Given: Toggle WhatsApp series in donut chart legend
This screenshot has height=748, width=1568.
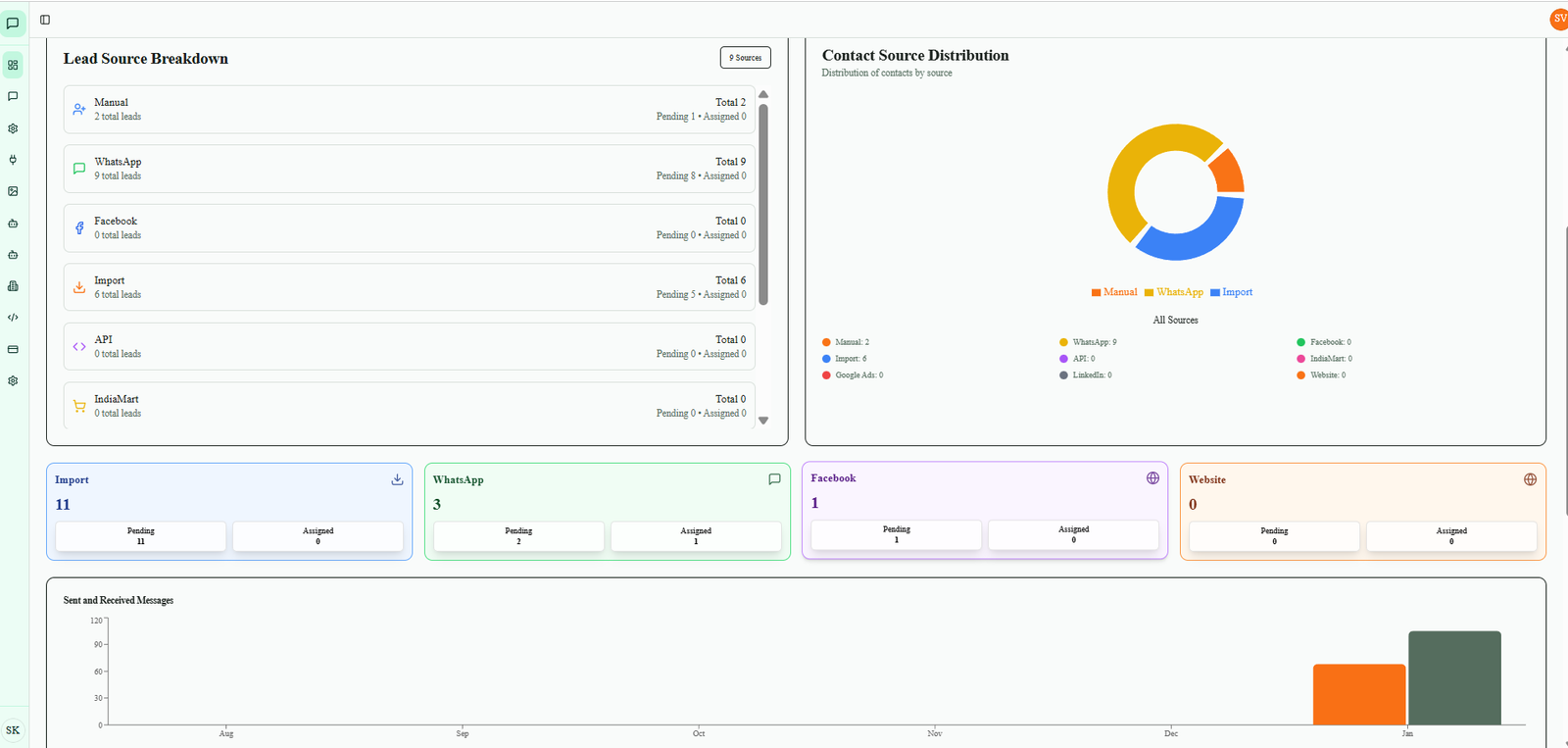Looking at the screenshot, I should (1173, 292).
